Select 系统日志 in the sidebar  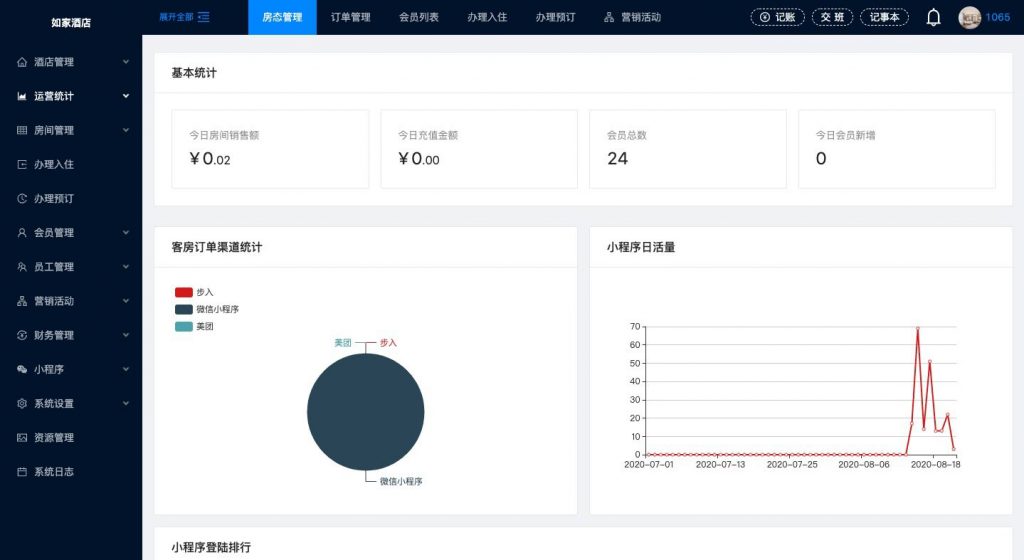click(x=71, y=471)
